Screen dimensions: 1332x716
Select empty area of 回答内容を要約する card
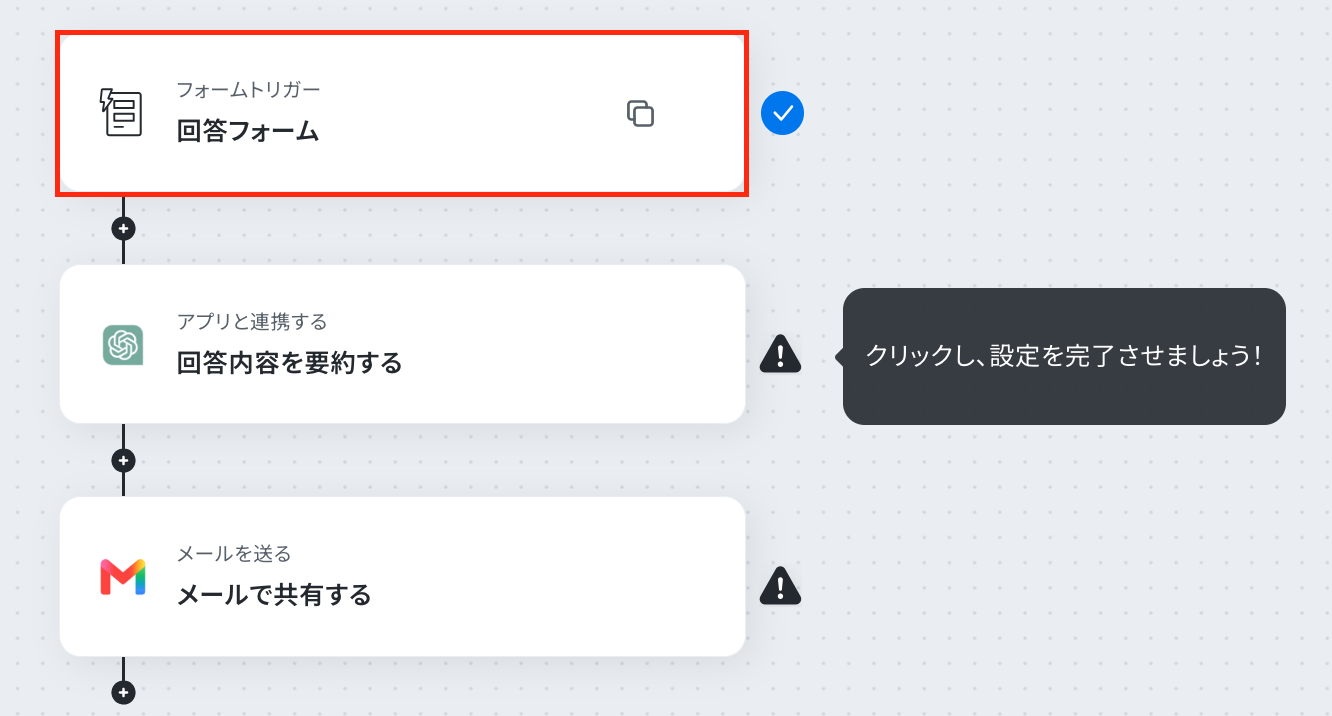point(570,345)
